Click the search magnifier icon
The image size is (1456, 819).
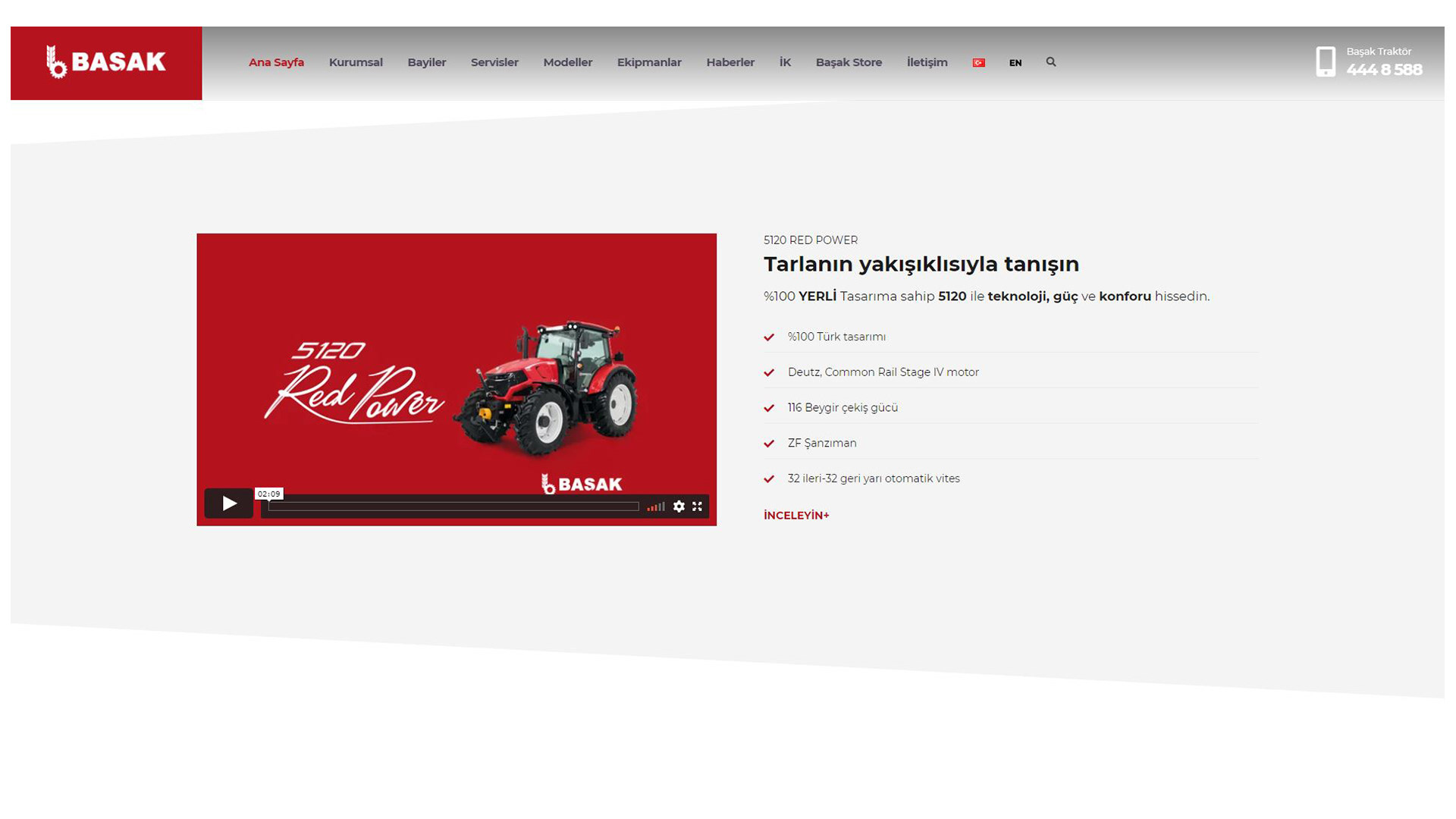pyautogui.click(x=1051, y=62)
